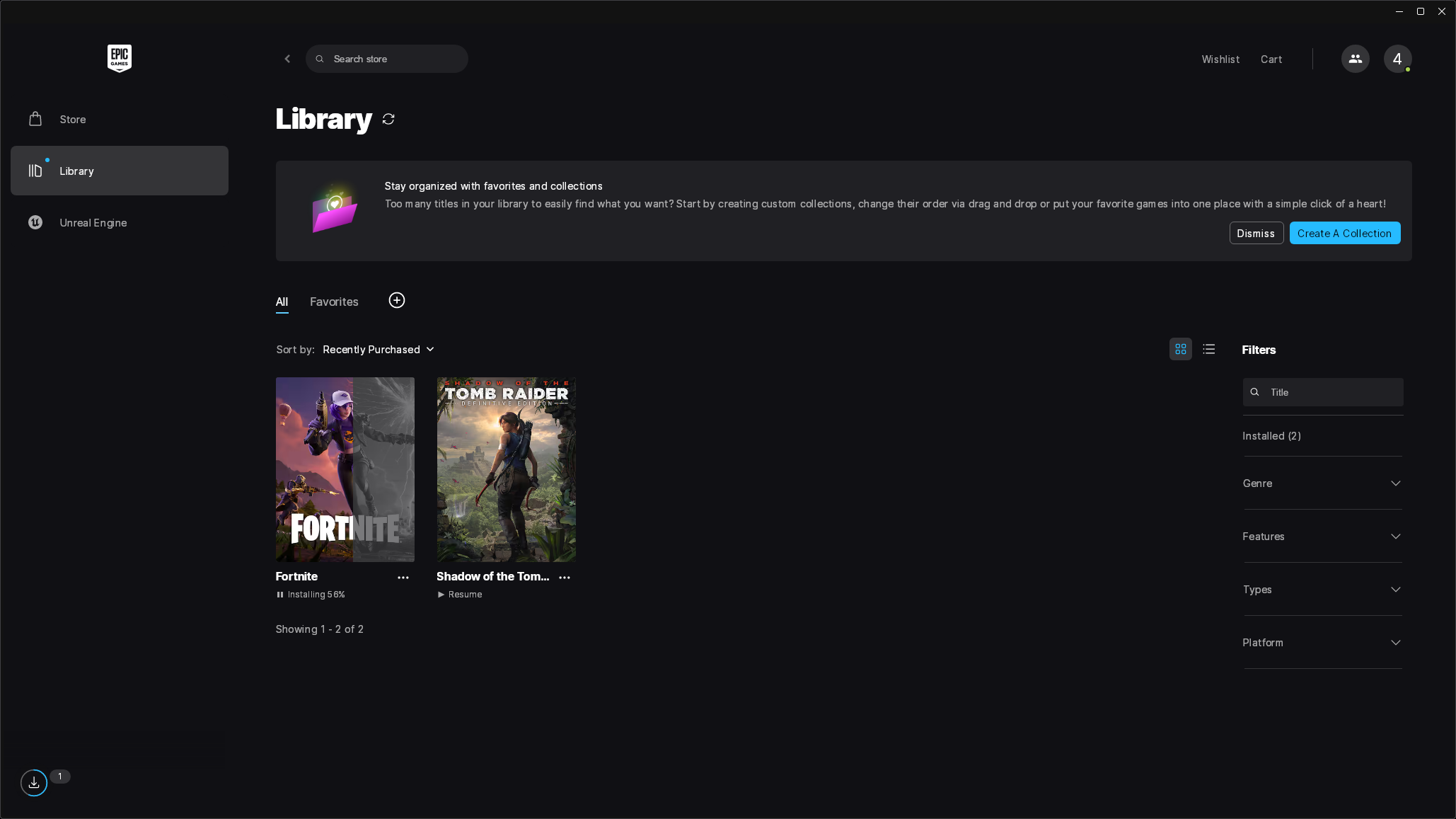Click the Store bag icon
The width and height of the screenshot is (1456, 819).
pos(35,119)
